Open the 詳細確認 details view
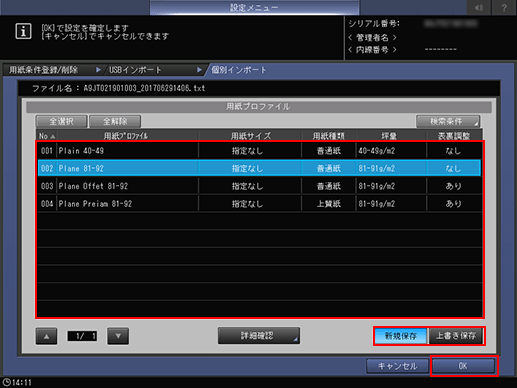This screenshot has height=388, width=517. click(259, 336)
